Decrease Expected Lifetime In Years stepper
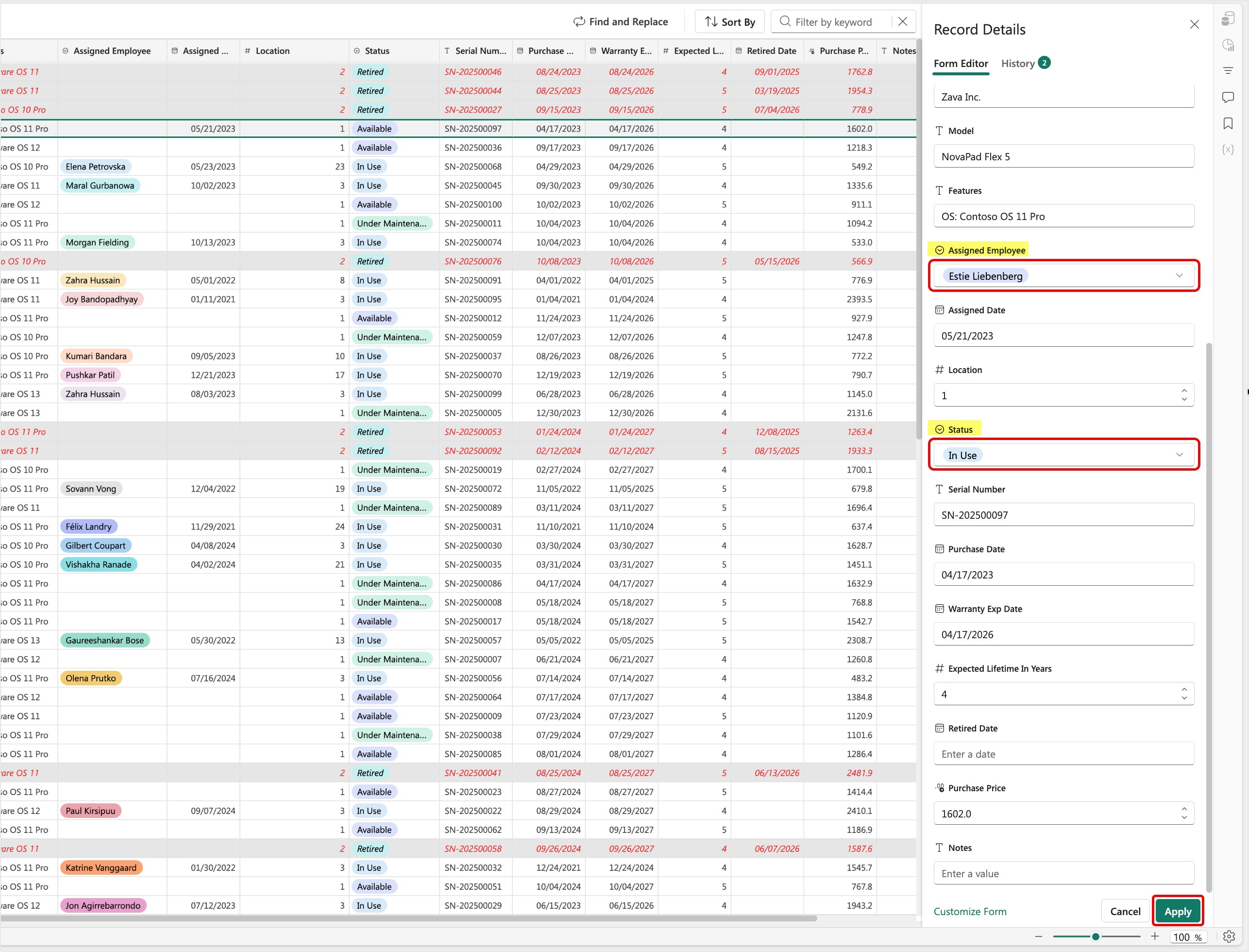This screenshot has width=1249, height=952. pos(1184,698)
